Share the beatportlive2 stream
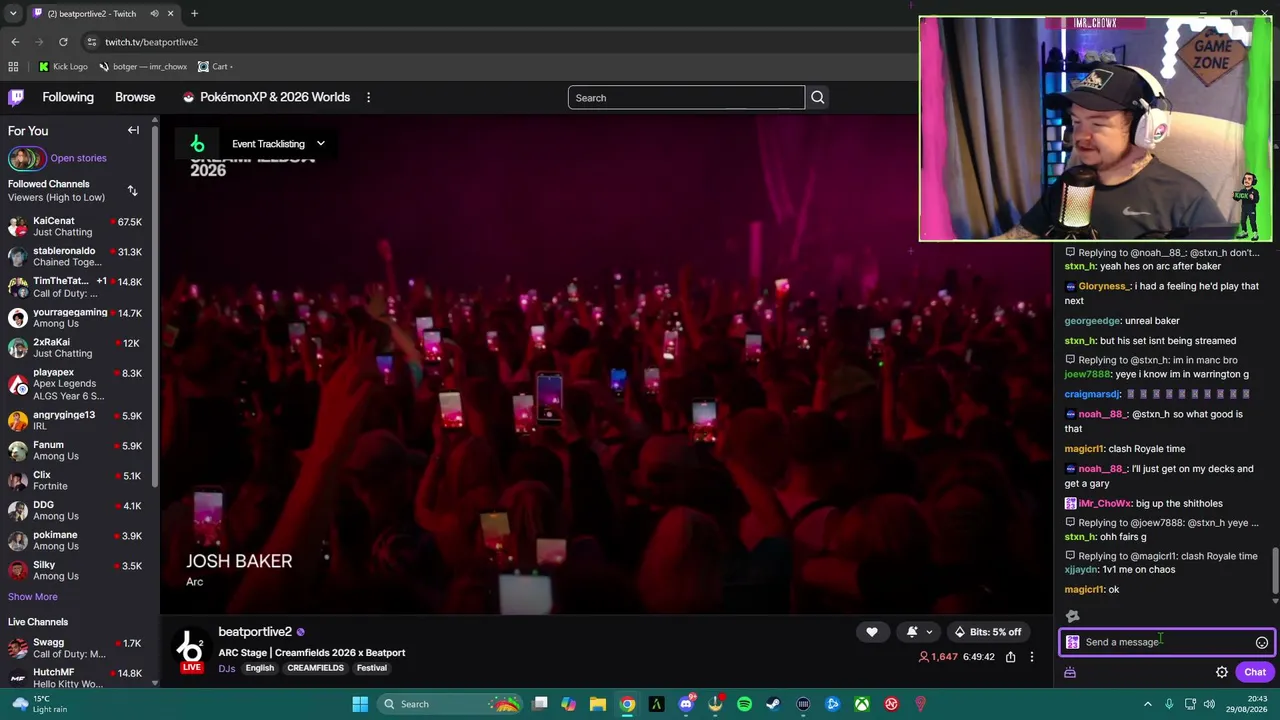Viewport: 1280px width, 720px height. pos(1010,657)
